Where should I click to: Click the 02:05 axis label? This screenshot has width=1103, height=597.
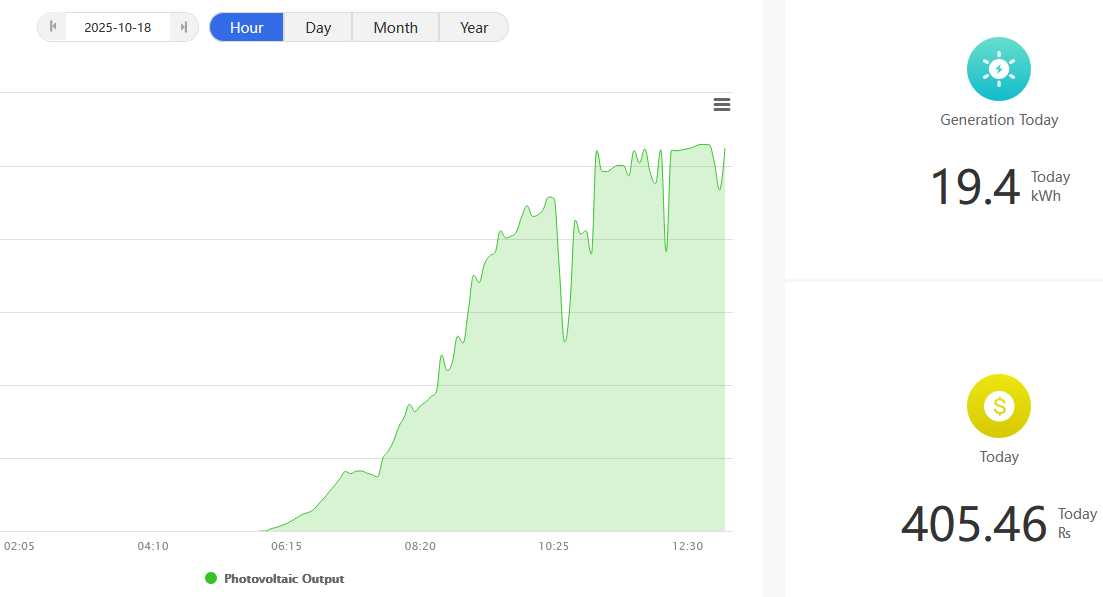point(19,546)
